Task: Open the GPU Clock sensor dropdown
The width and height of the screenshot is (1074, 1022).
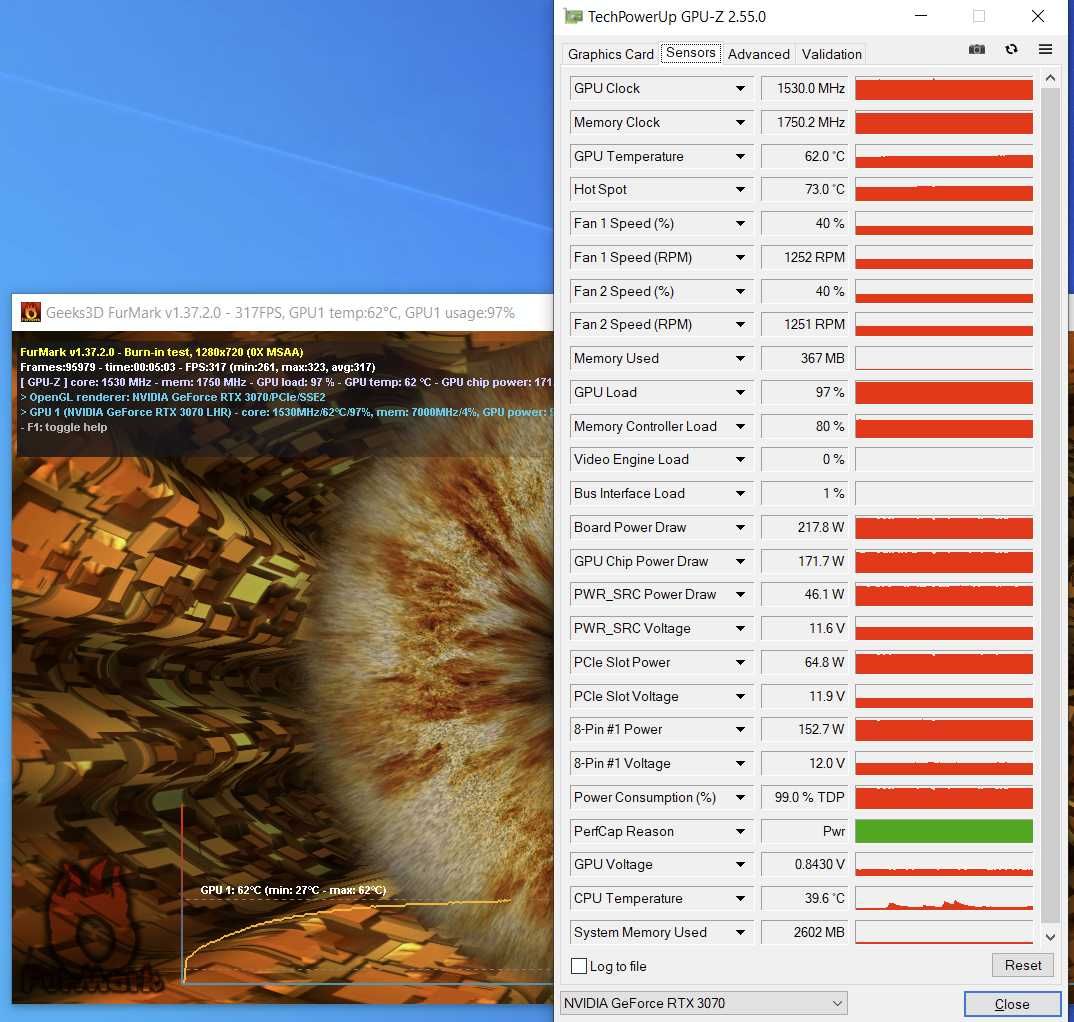Action: (x=740, y=88)
